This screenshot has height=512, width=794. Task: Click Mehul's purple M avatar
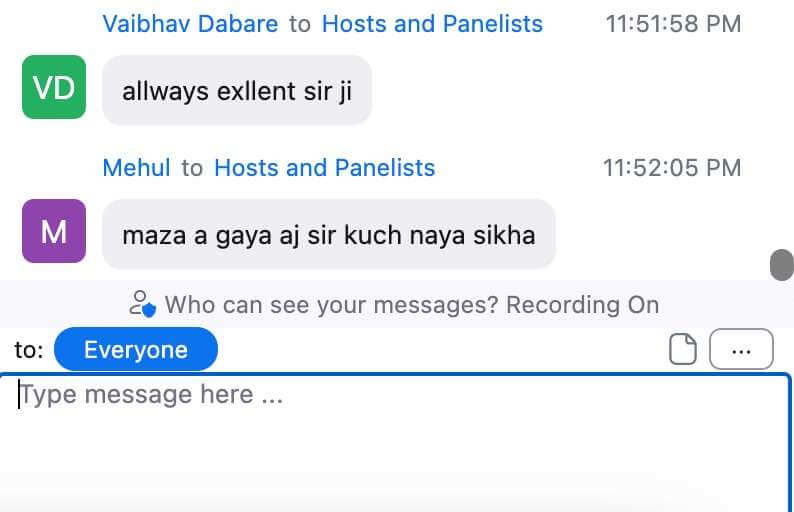54,232
